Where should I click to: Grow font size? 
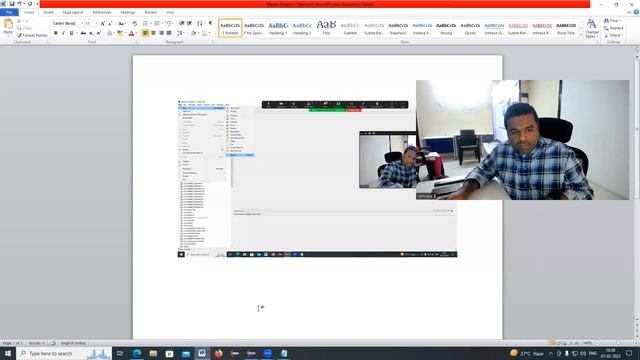pyautogui.click(x=103, y=23)
